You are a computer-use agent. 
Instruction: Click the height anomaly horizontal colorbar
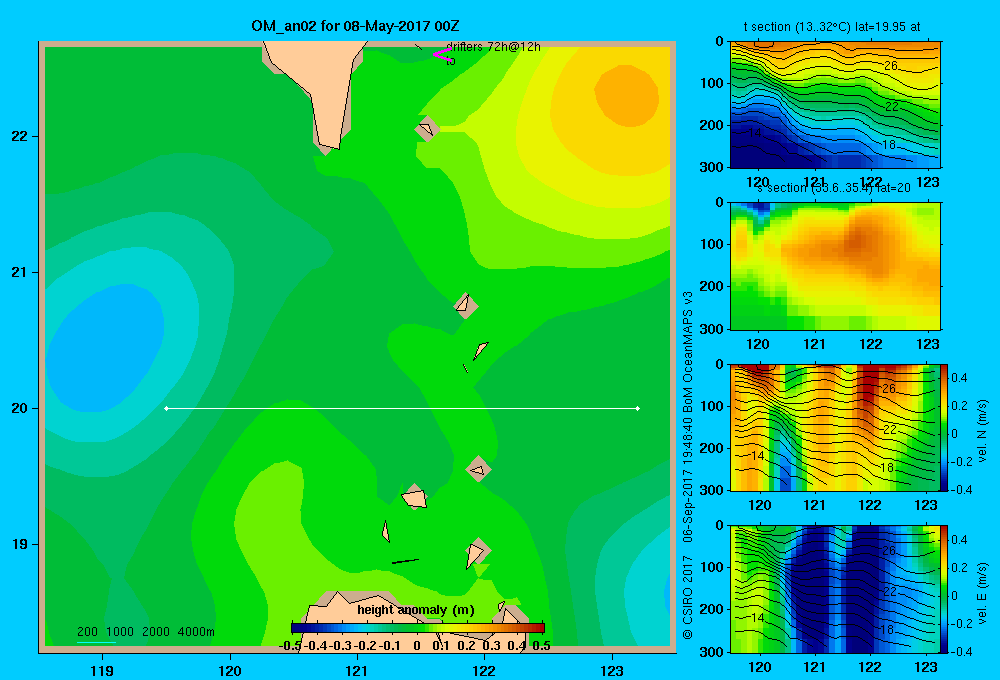[418, 628]
